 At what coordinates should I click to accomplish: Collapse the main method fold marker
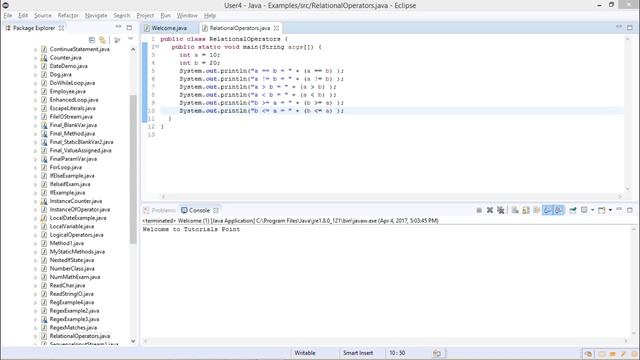click(157, 47)
